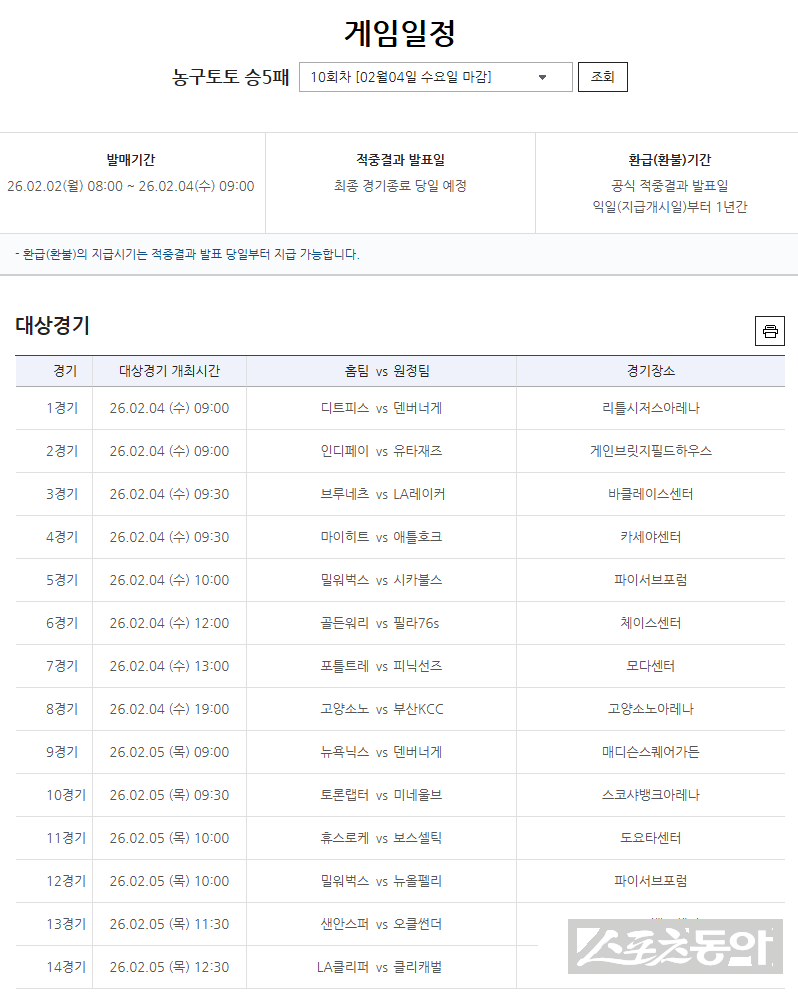Click the 대상경기 개최시간 column header
798x994 pixels.
click(169, 371)
